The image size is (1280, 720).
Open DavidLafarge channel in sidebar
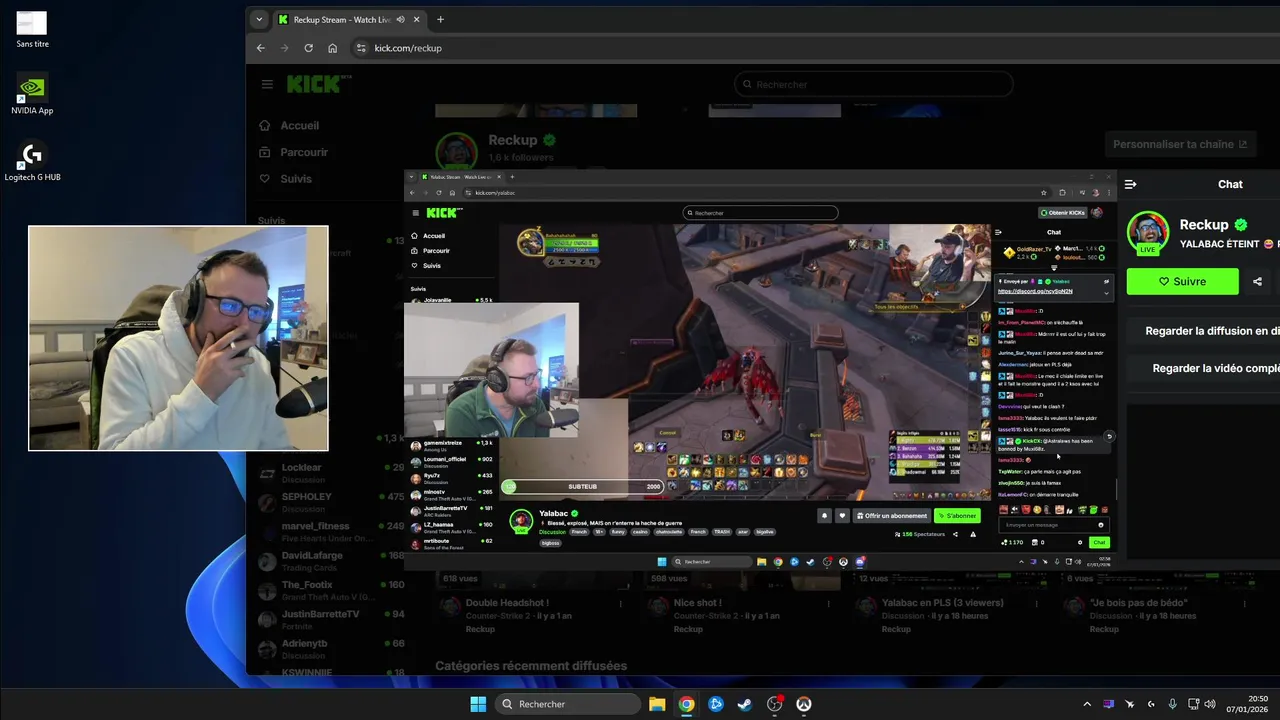tap(331, 561)
